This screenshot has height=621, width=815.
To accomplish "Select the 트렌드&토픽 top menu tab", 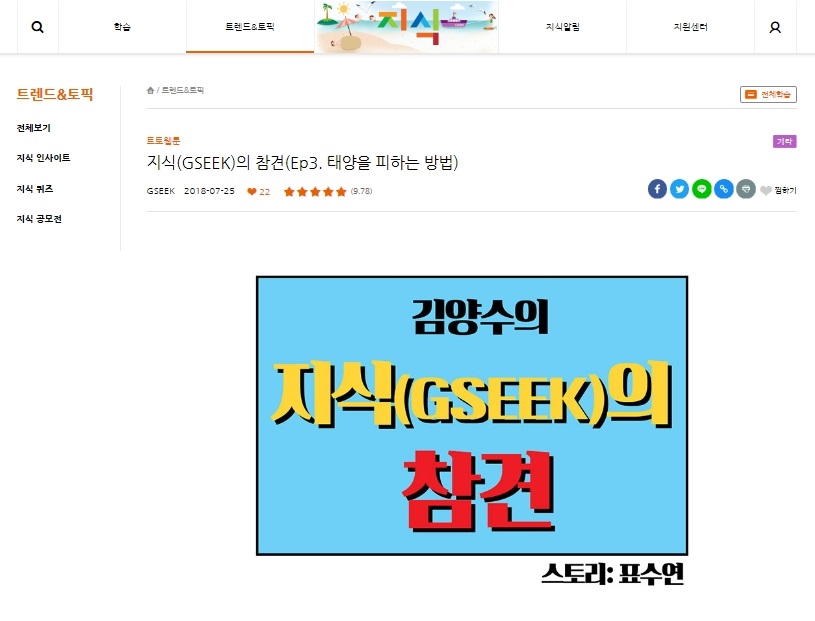I will point(250,27).
